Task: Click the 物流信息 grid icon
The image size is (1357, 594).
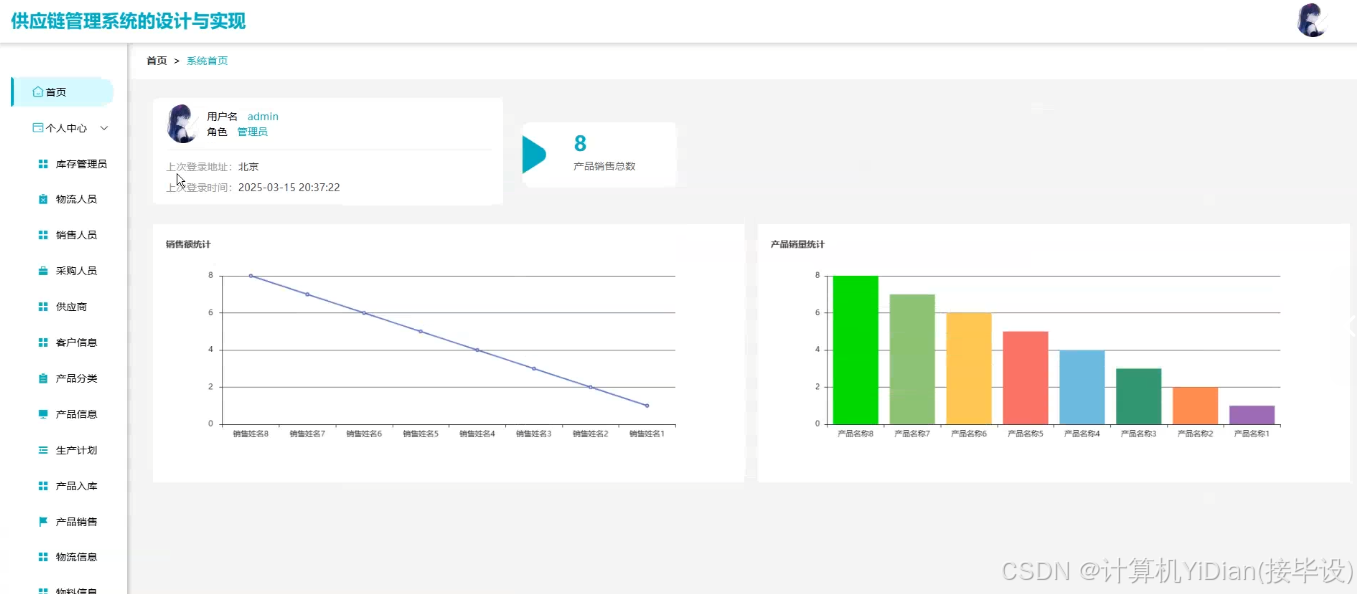Action: point(43,557)
